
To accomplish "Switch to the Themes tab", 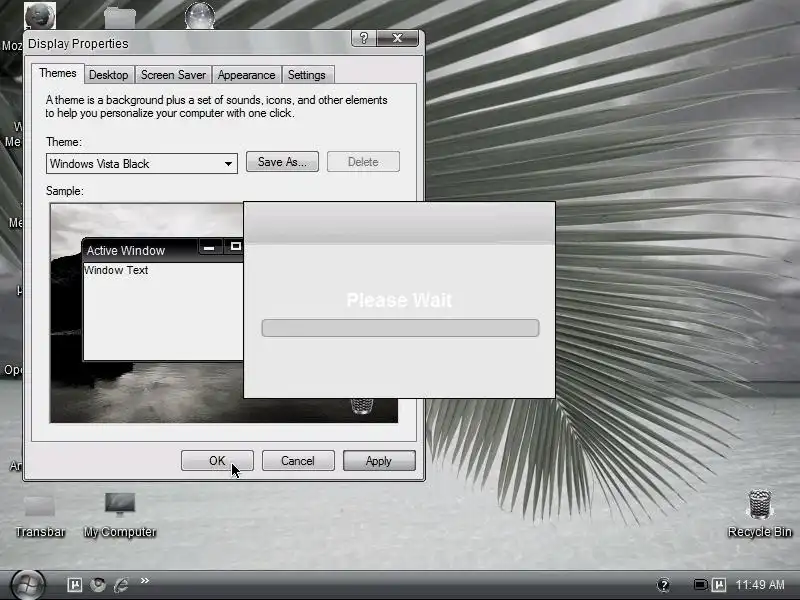I will pos(58,73).
